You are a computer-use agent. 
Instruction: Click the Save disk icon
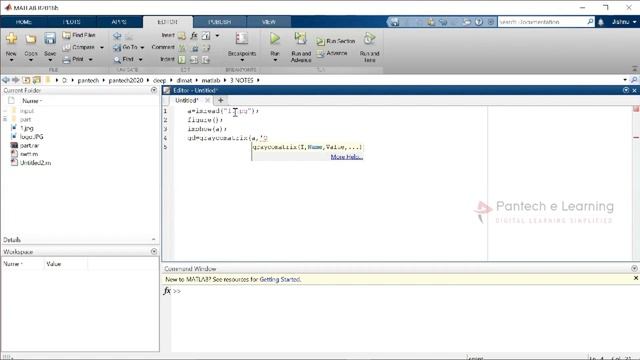[x=50, y=38]
